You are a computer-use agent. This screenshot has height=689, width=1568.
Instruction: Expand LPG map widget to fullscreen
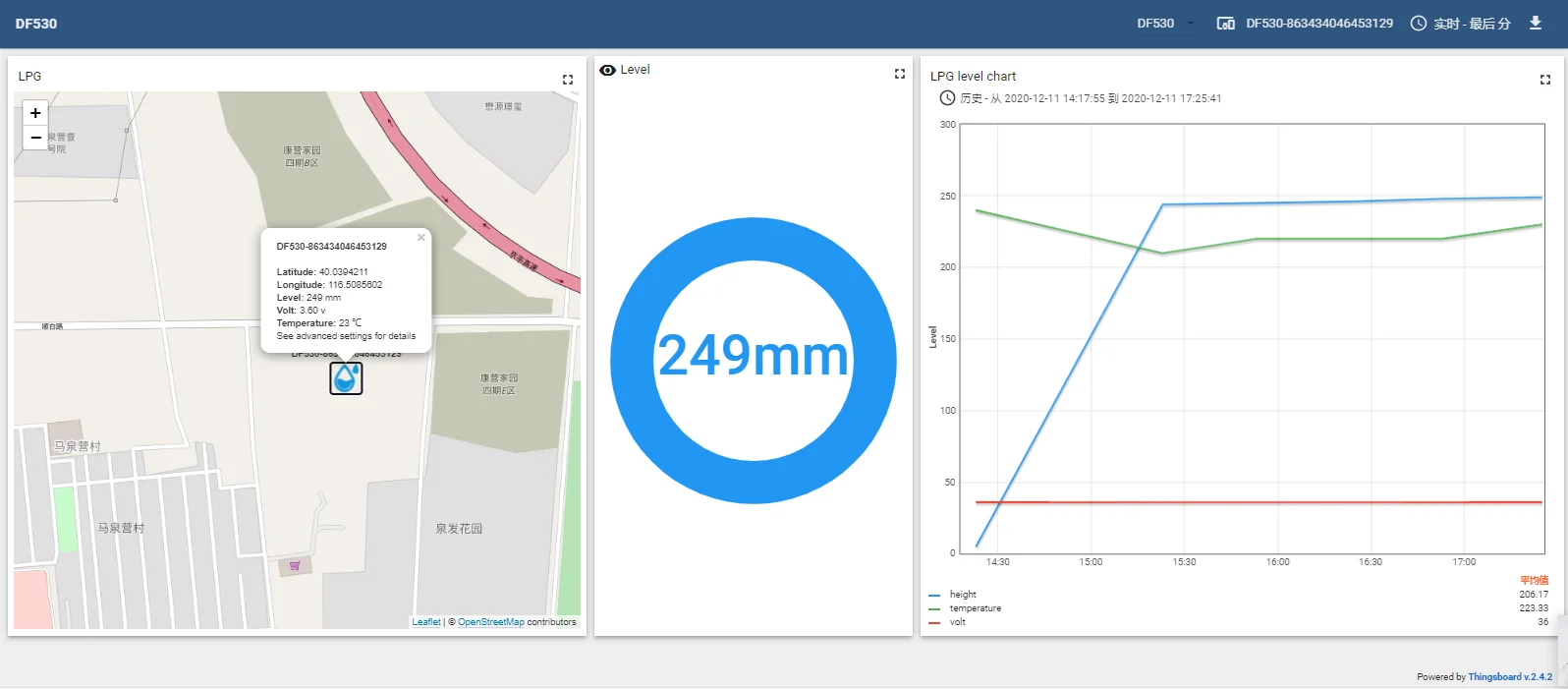click(567, 80)
